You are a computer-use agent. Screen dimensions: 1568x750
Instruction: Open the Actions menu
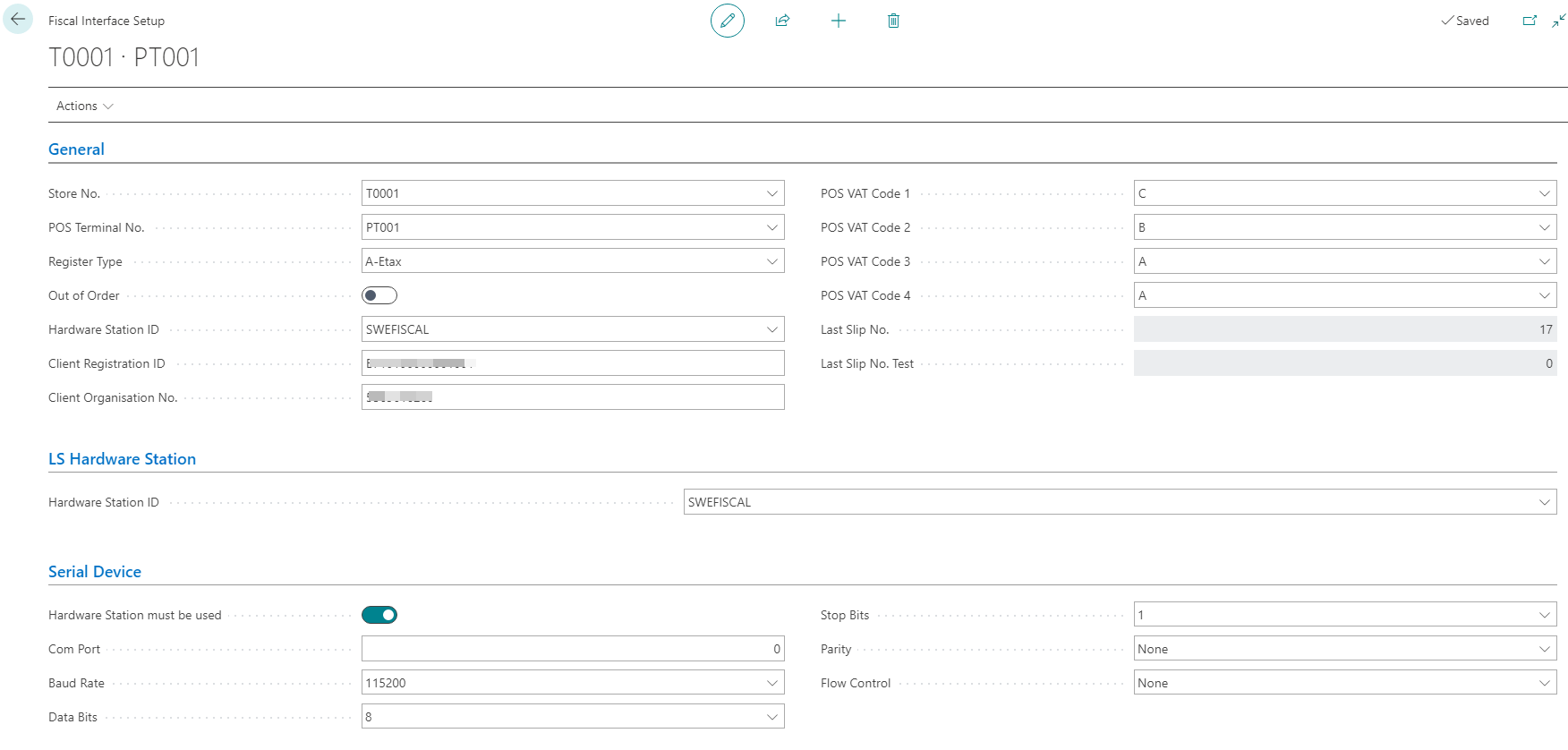(84, 106)
